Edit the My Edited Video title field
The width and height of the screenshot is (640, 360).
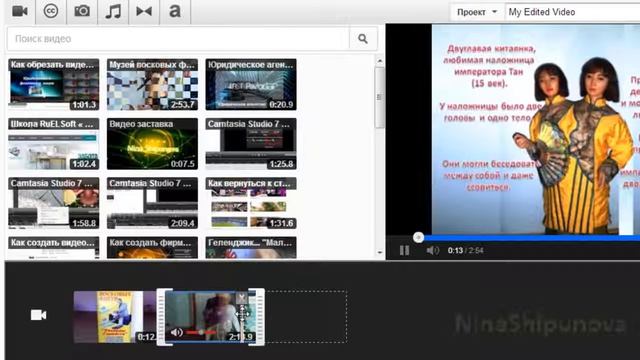(572, 12)
